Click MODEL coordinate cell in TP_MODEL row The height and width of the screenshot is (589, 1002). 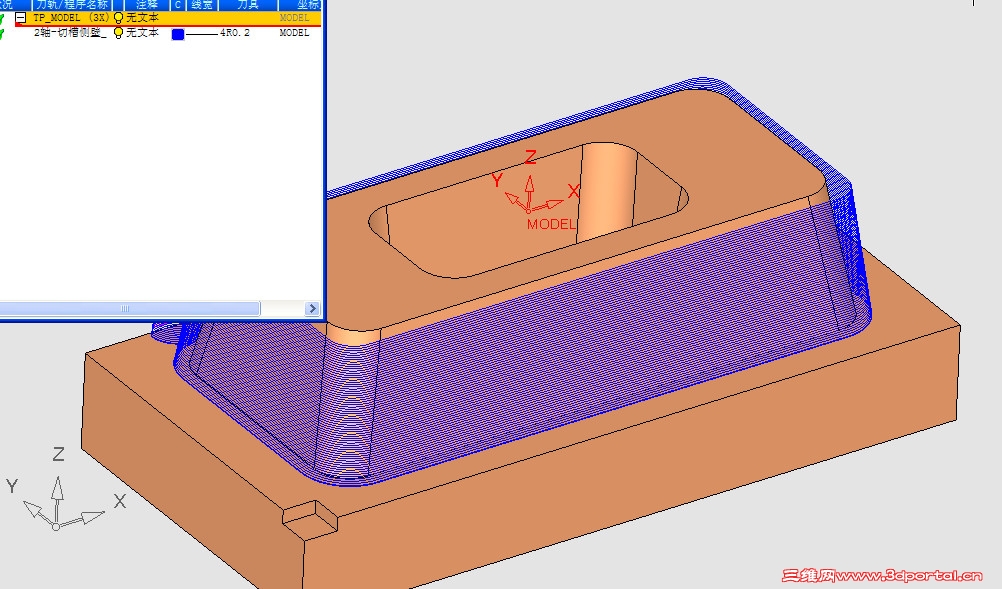[294, 18]
